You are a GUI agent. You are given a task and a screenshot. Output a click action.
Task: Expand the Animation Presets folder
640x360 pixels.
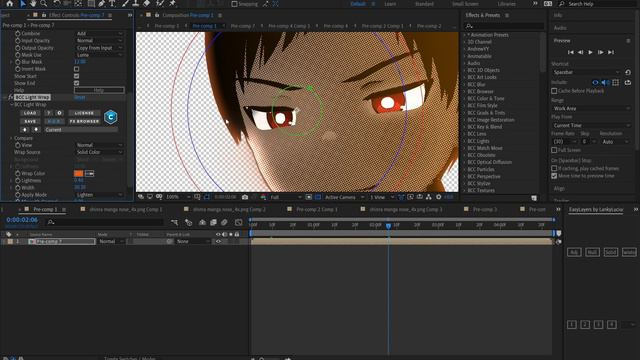[x=464, y=35]
